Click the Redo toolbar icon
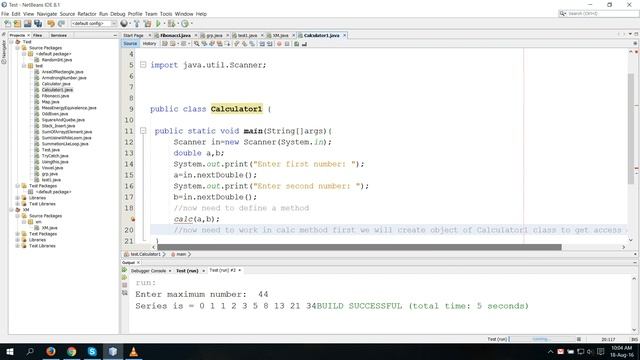The image size is (640, 360). 61,24
